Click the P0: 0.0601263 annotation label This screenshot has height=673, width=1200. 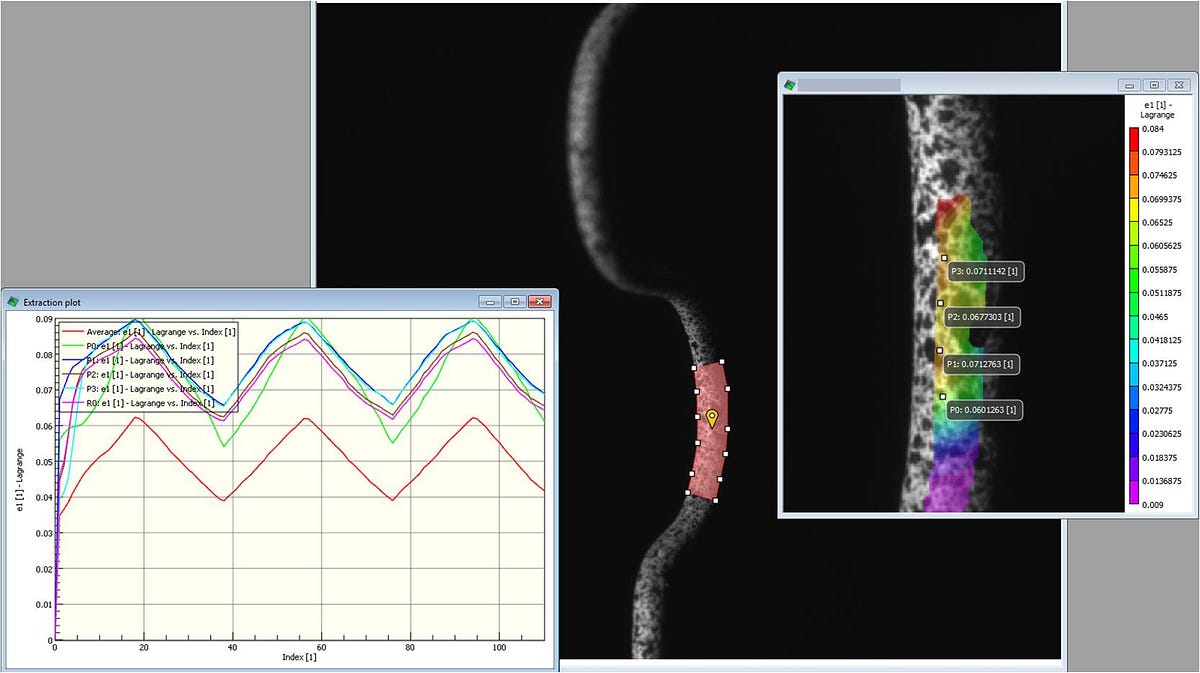click(983, 410)
